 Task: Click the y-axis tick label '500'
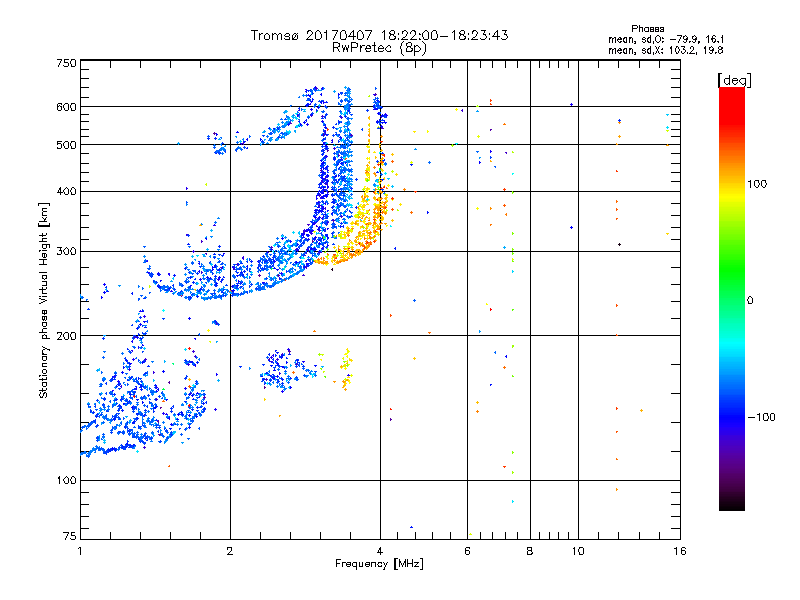coord(66,145)
